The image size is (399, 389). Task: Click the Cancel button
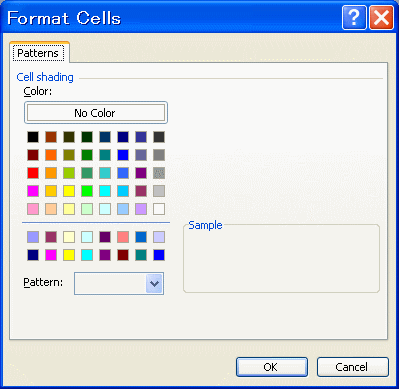tap(353, 367)
